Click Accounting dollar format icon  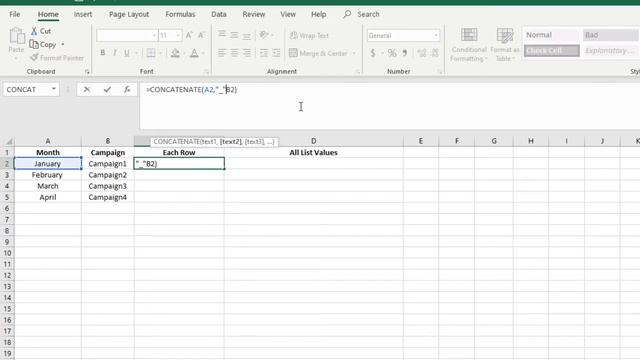pyautogui.click(x=373, y=53)
